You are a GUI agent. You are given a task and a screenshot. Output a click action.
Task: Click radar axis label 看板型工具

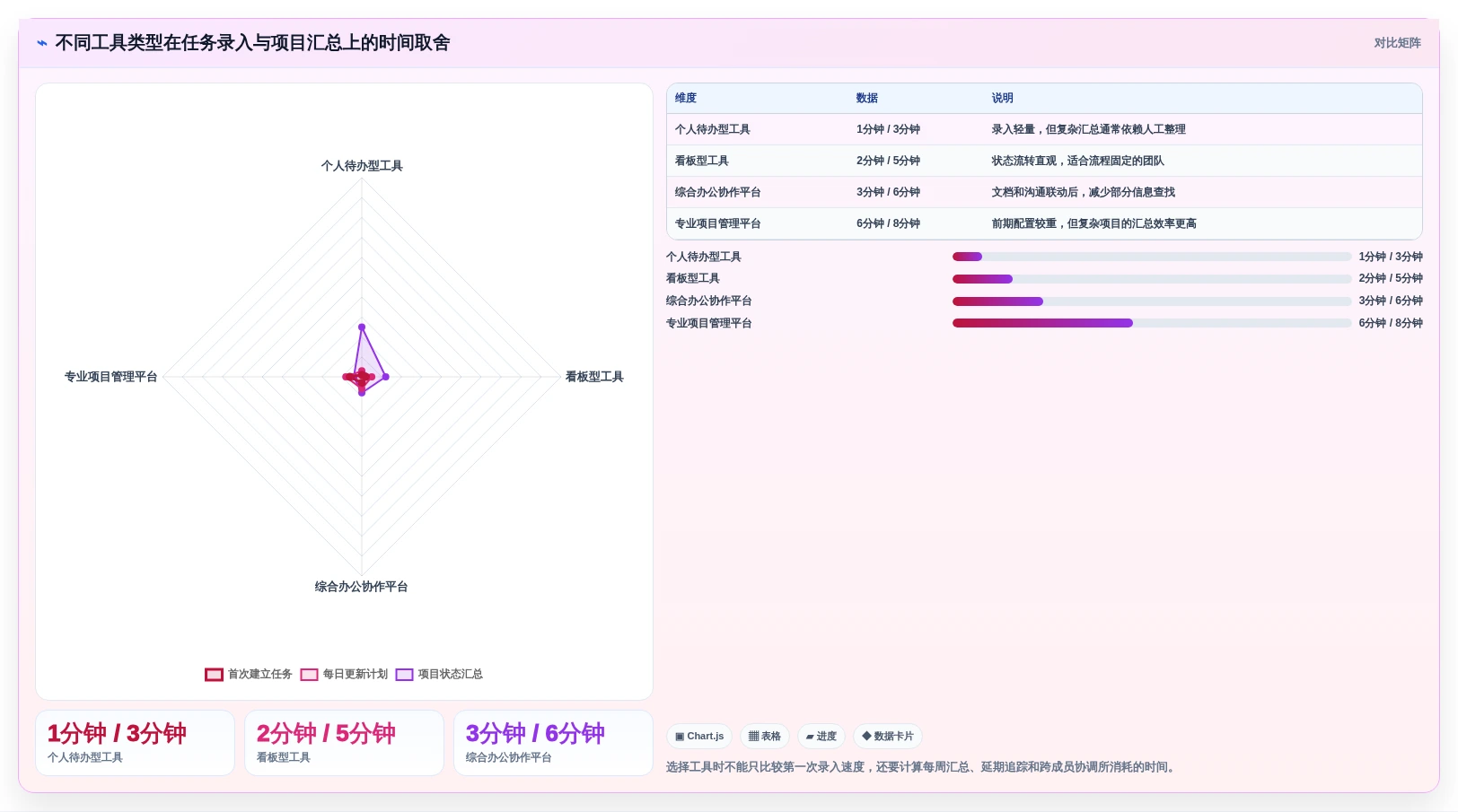[594, 377]
